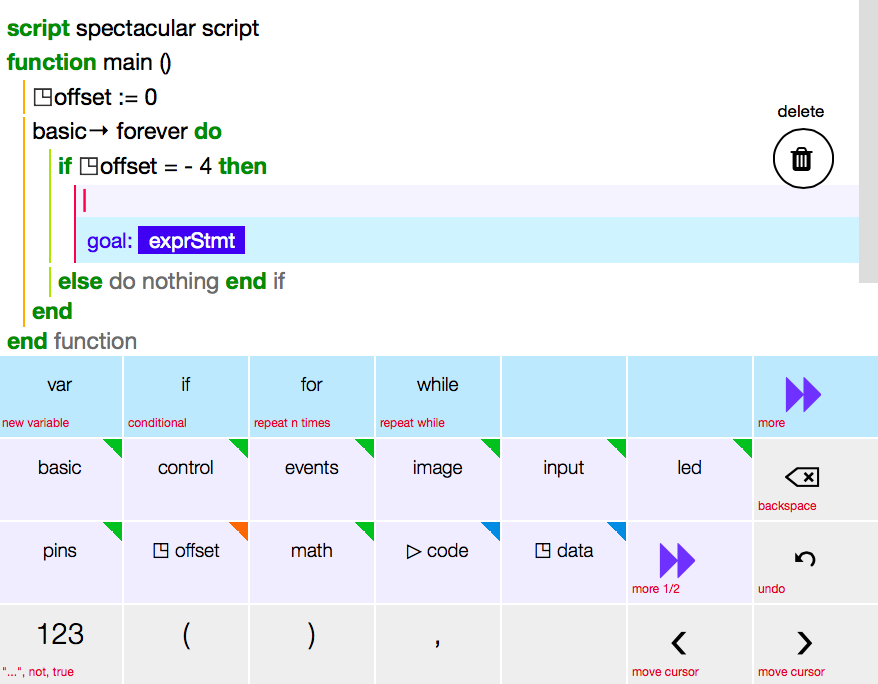
Task: Show more statements with top double arrow
Action: (803, 395)
